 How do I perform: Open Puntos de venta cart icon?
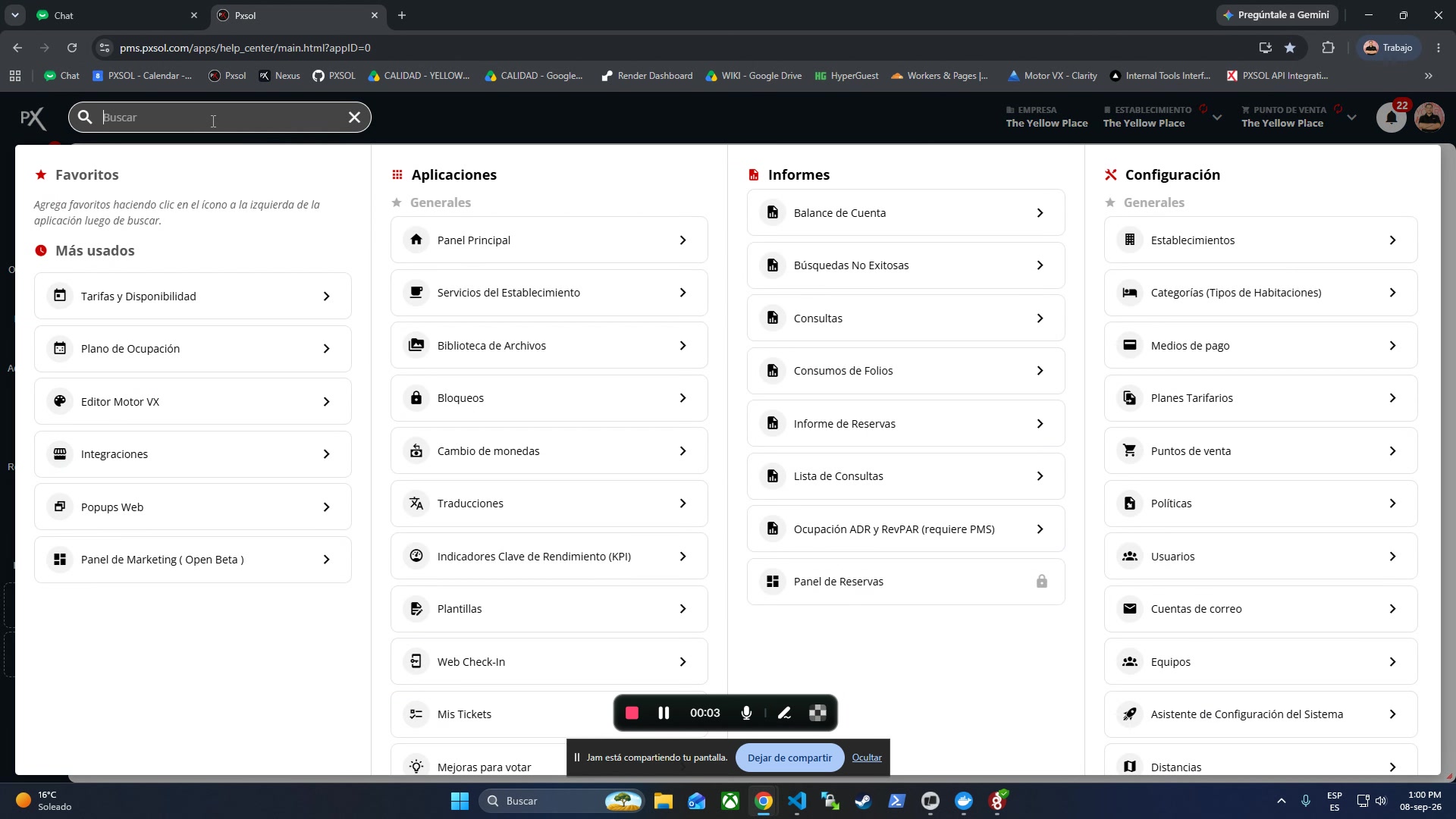(1130, 450)
